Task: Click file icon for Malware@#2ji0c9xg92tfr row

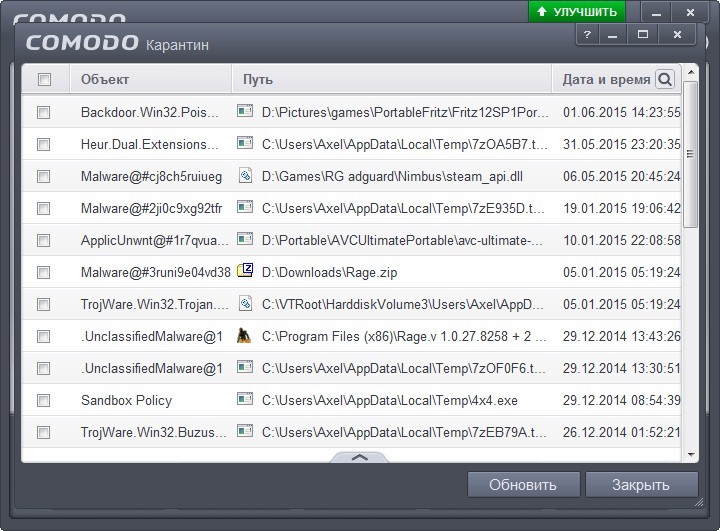Action: point(245,207)
